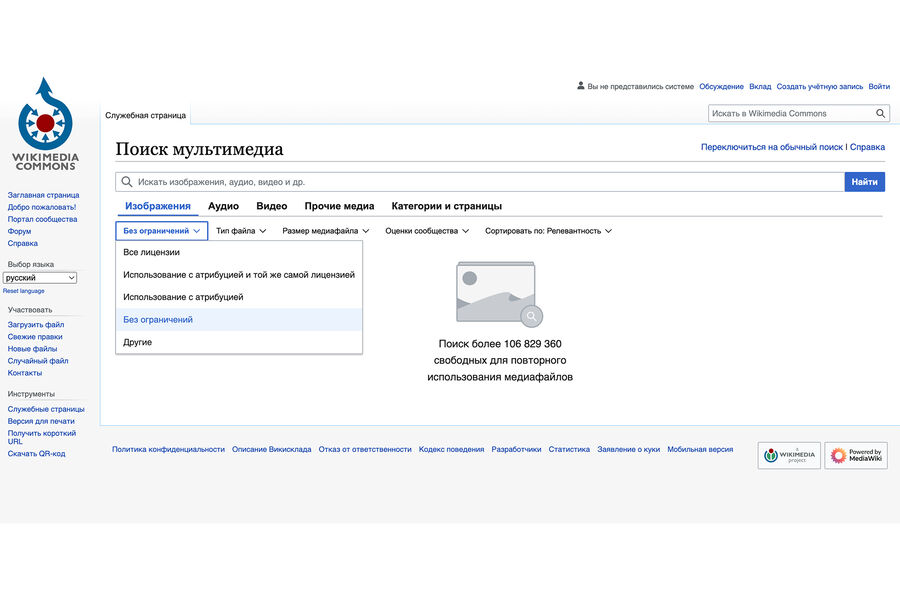Screen dimensions: 900x600
Task: Open 'Статистика' footer link
Action: click(569, 450)
